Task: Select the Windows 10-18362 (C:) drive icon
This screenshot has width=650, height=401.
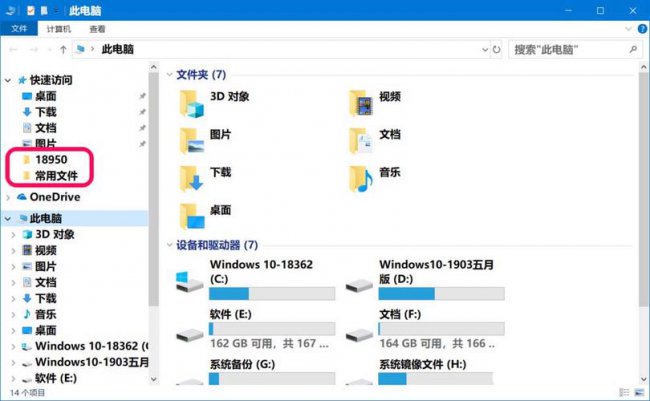Action: click(x=189, y=282)
